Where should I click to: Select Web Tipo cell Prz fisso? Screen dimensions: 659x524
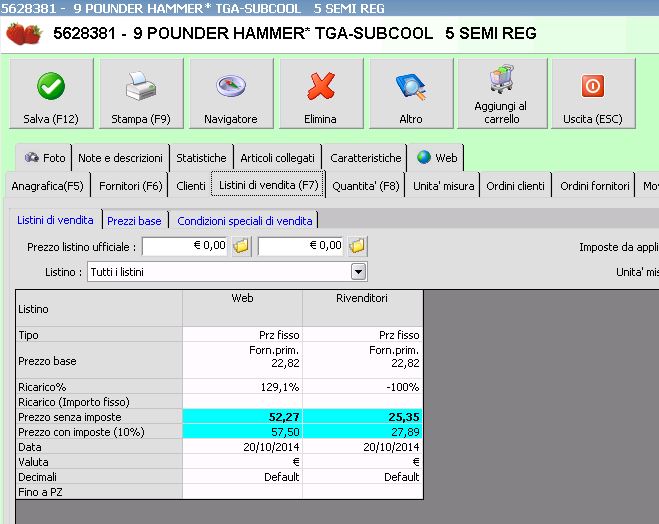243,335
